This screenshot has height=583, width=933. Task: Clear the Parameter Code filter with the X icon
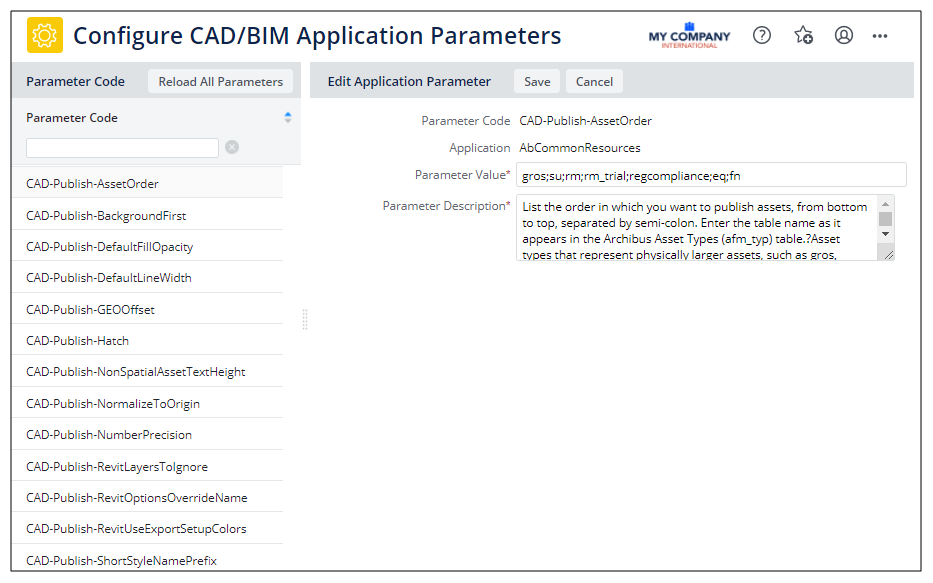click(x=232, y=147)
